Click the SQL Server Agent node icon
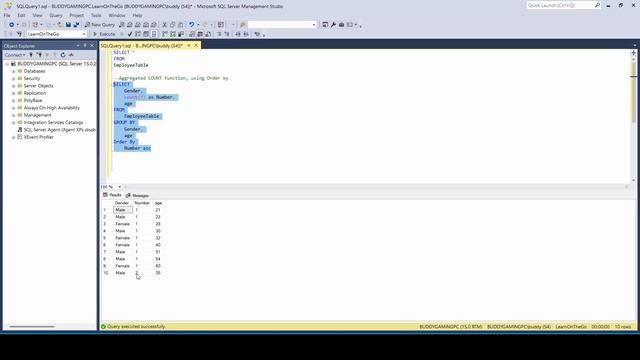This screenshot has height=360, width=640. click(20, 130)
